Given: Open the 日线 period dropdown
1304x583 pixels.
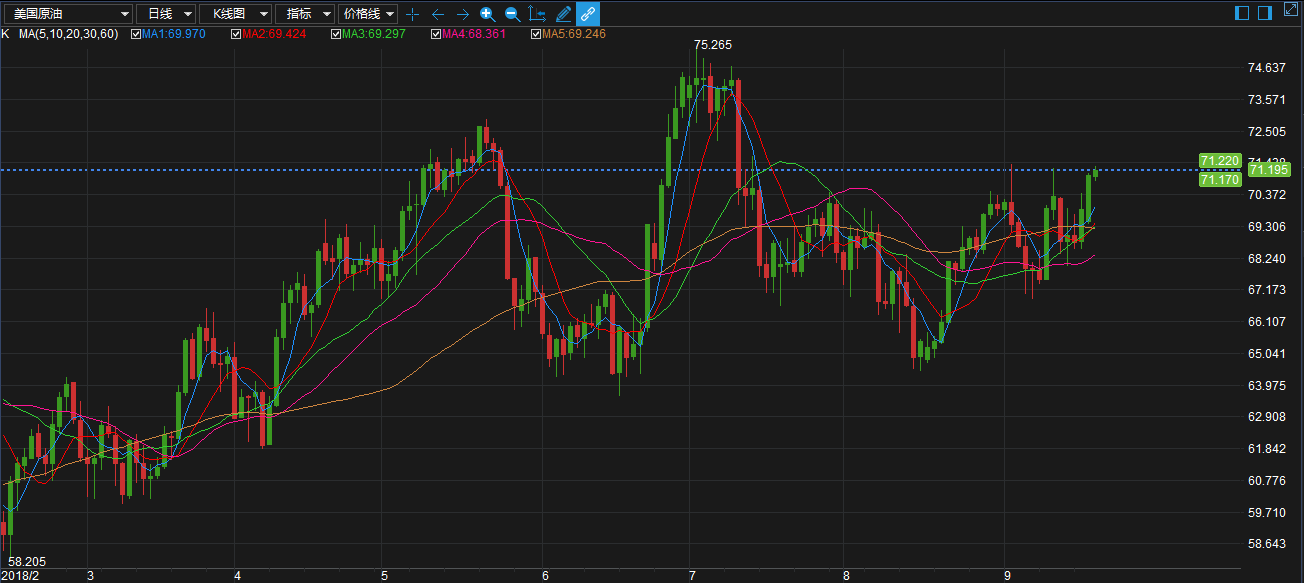Looking at the screenshot, I should click(x=165, y=14).
